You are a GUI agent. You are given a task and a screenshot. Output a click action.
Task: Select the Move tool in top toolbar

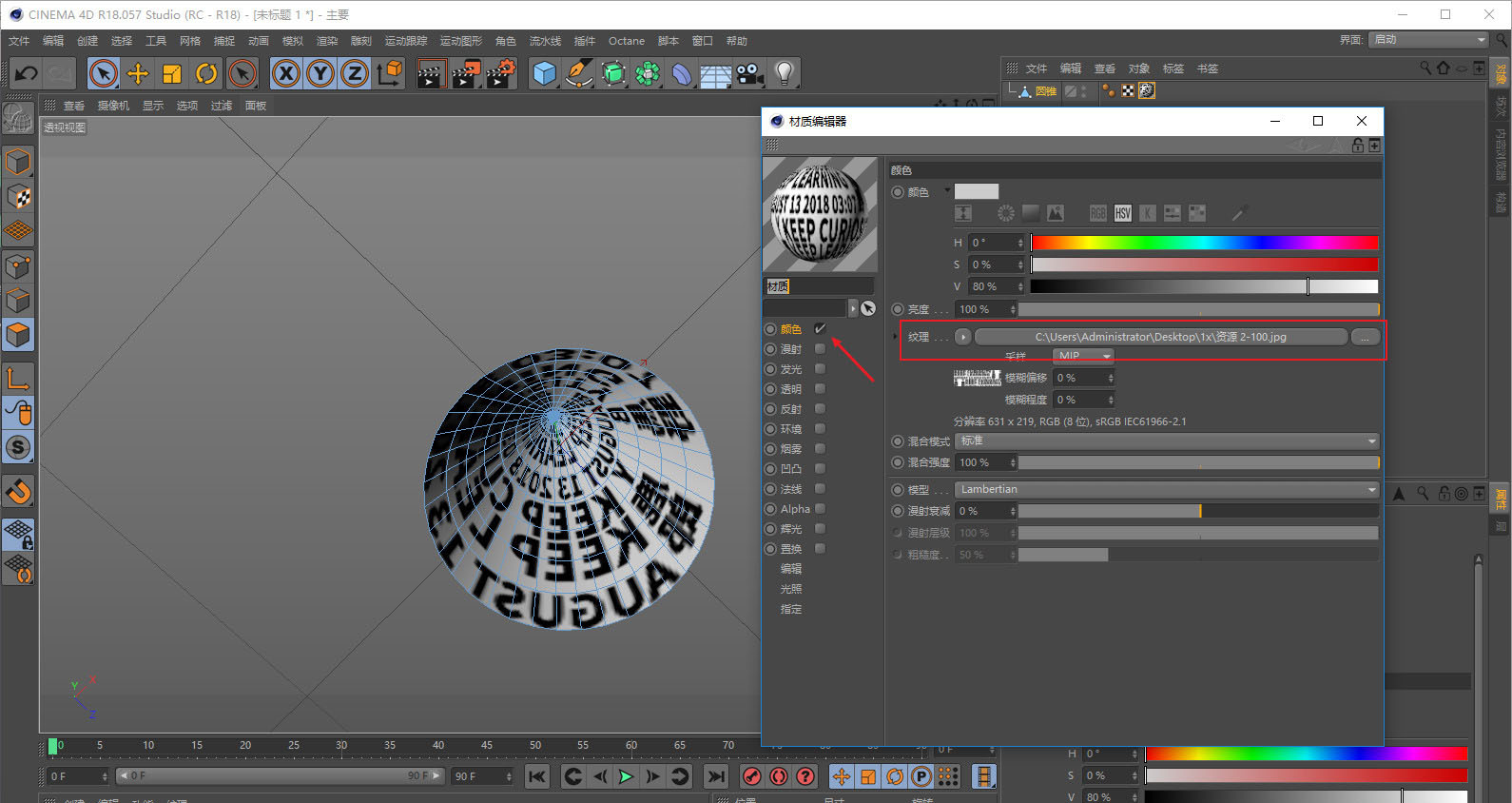pyautogui.click(x=138, y=73)
